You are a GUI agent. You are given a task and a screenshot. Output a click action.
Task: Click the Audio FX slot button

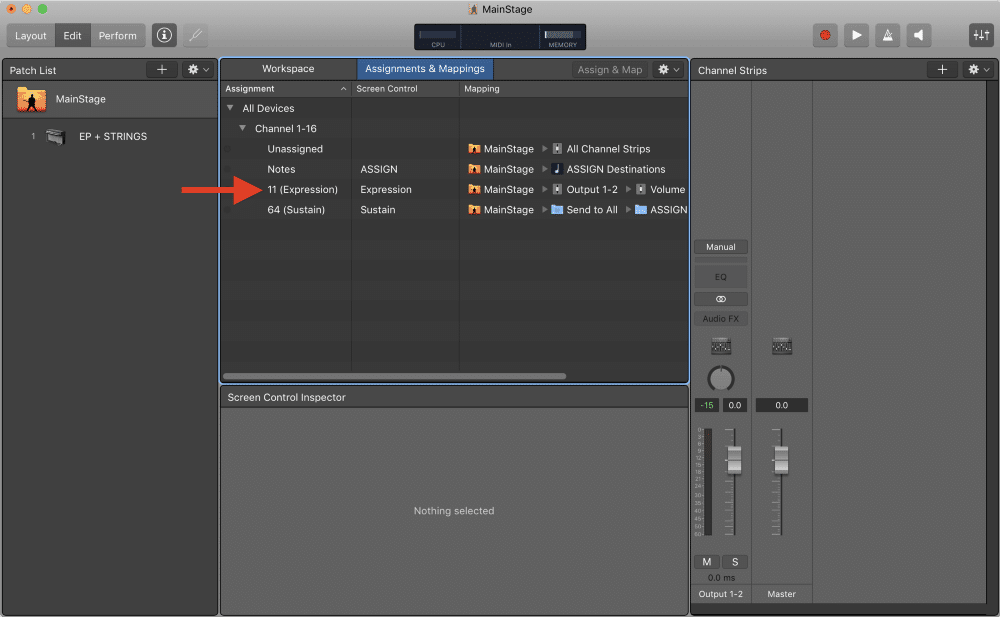[721, 319]
